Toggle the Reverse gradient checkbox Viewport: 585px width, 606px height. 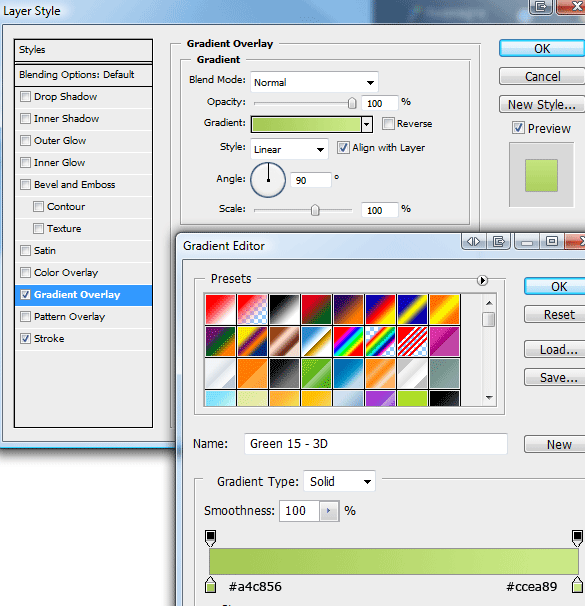pyautogui.click(x=388, y=124)
